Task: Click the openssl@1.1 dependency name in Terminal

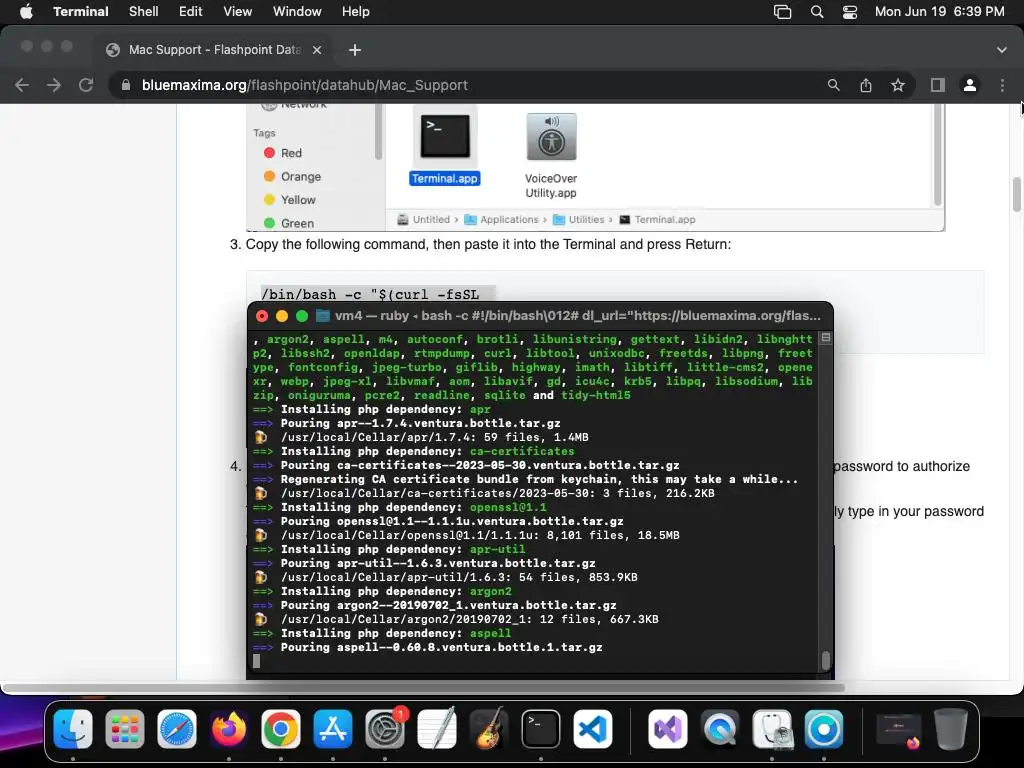Action: coord(508,507)
